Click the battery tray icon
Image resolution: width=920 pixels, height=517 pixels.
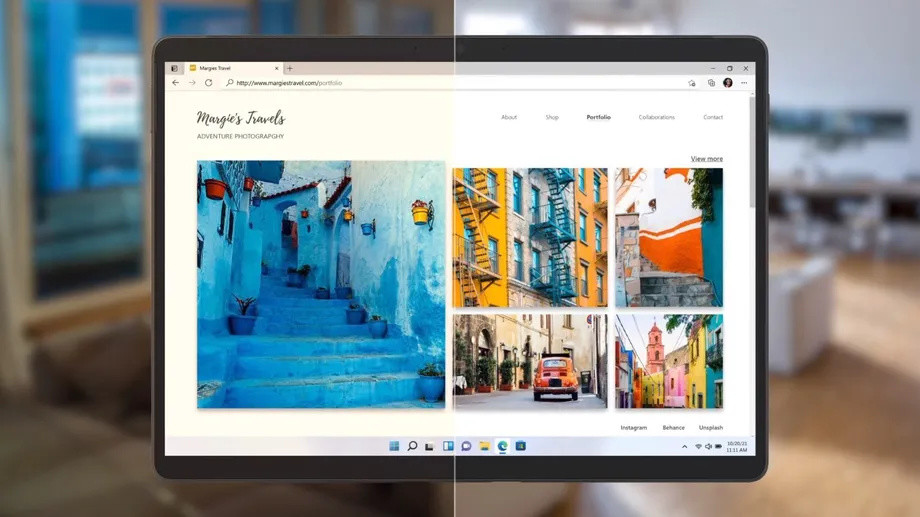click(718, 447)
